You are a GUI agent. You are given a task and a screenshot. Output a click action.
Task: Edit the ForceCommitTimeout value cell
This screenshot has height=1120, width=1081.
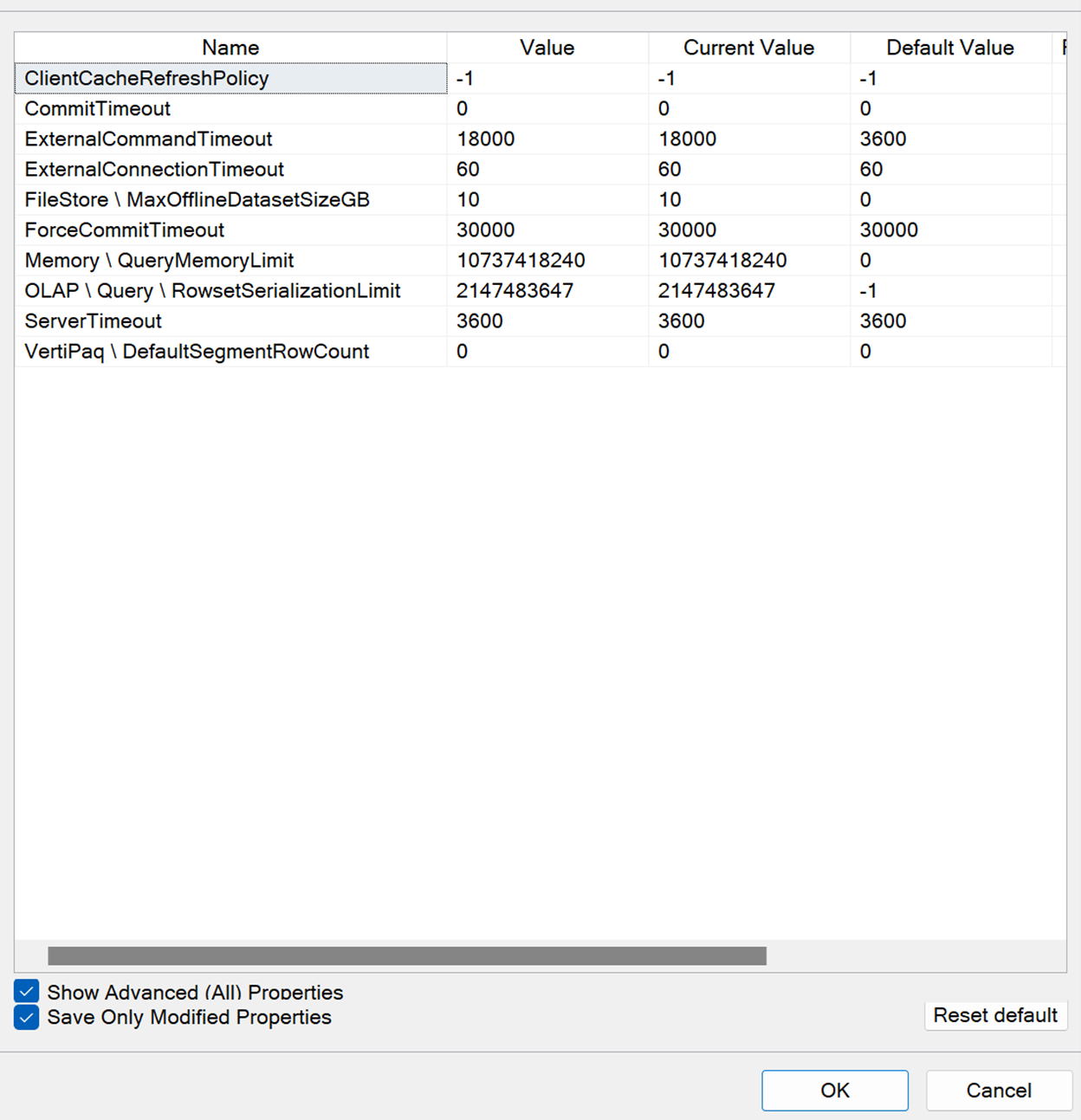pos(547,230)
